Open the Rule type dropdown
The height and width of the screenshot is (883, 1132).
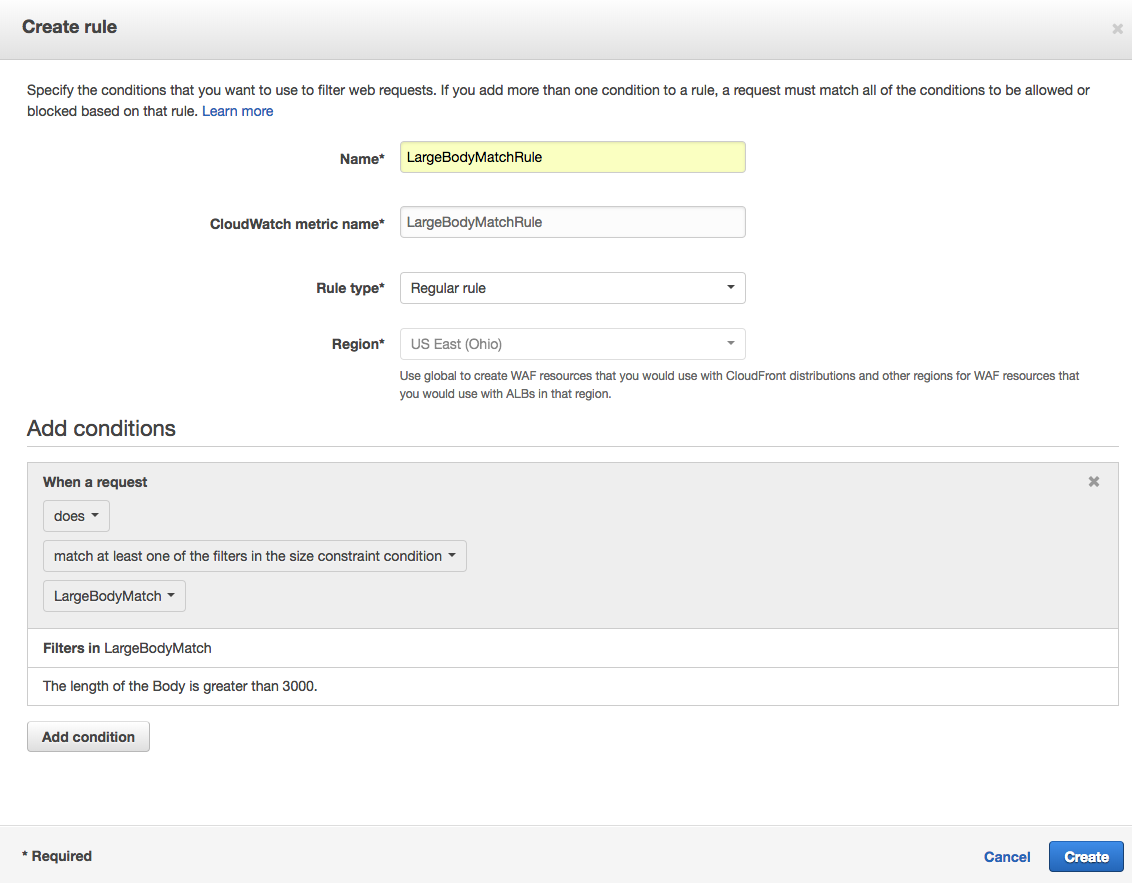pos(572,288)
